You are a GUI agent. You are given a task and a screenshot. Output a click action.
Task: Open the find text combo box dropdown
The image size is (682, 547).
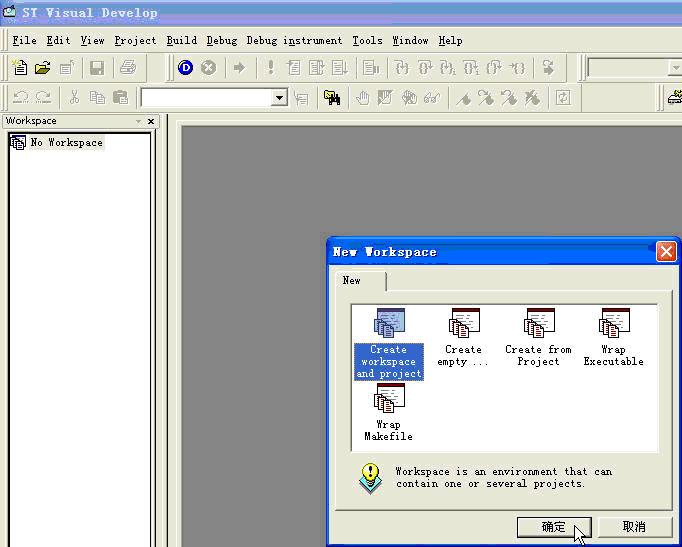click(x=279, y=97)
